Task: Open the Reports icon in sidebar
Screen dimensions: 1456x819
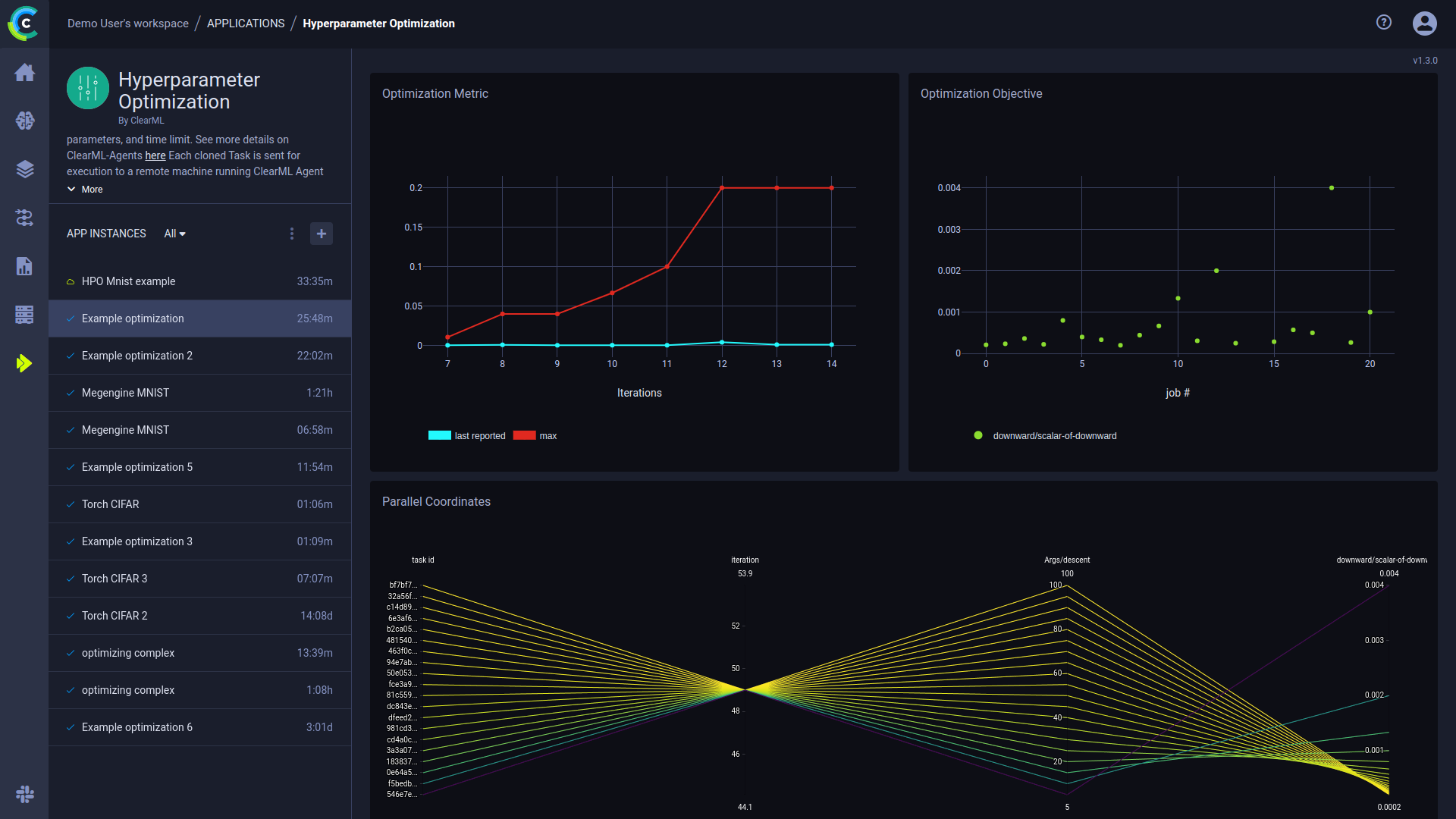Action: pyautogui.click(x=24, y=266)
